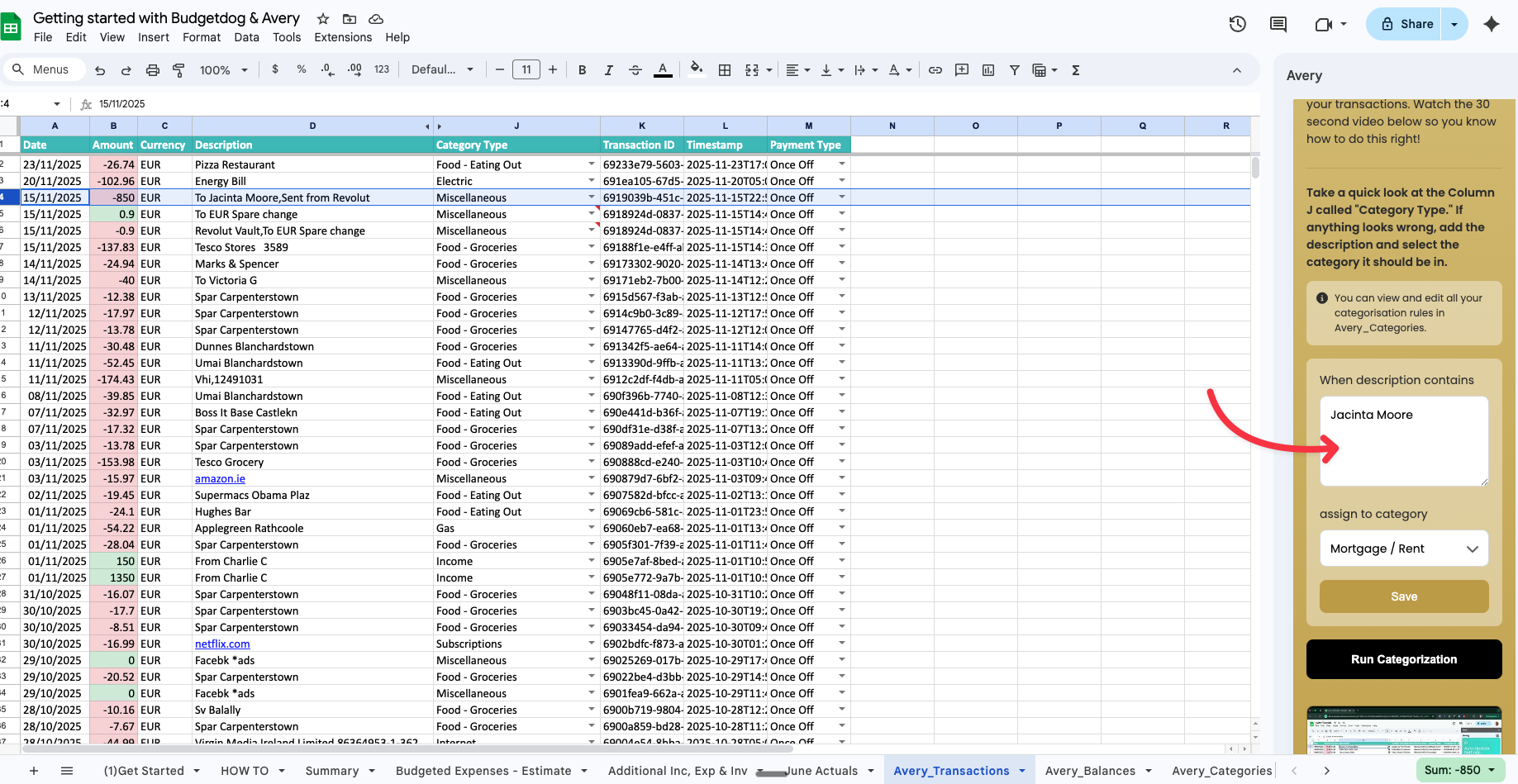Viewport: 1518px width, 784px height.
Task: Click the Run Categorization button
Action: [1403, 659]
